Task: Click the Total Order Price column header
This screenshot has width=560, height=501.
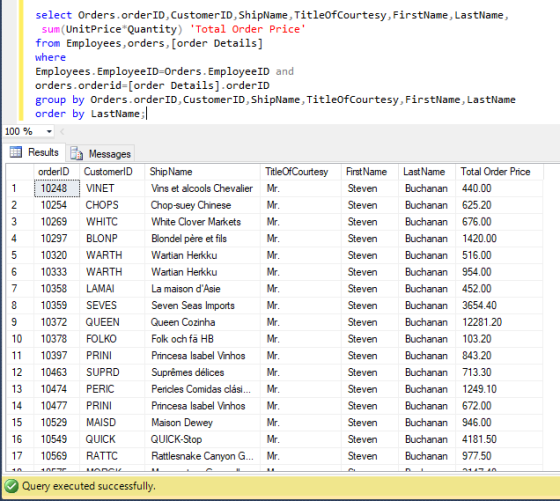Action: click(499, 172)
